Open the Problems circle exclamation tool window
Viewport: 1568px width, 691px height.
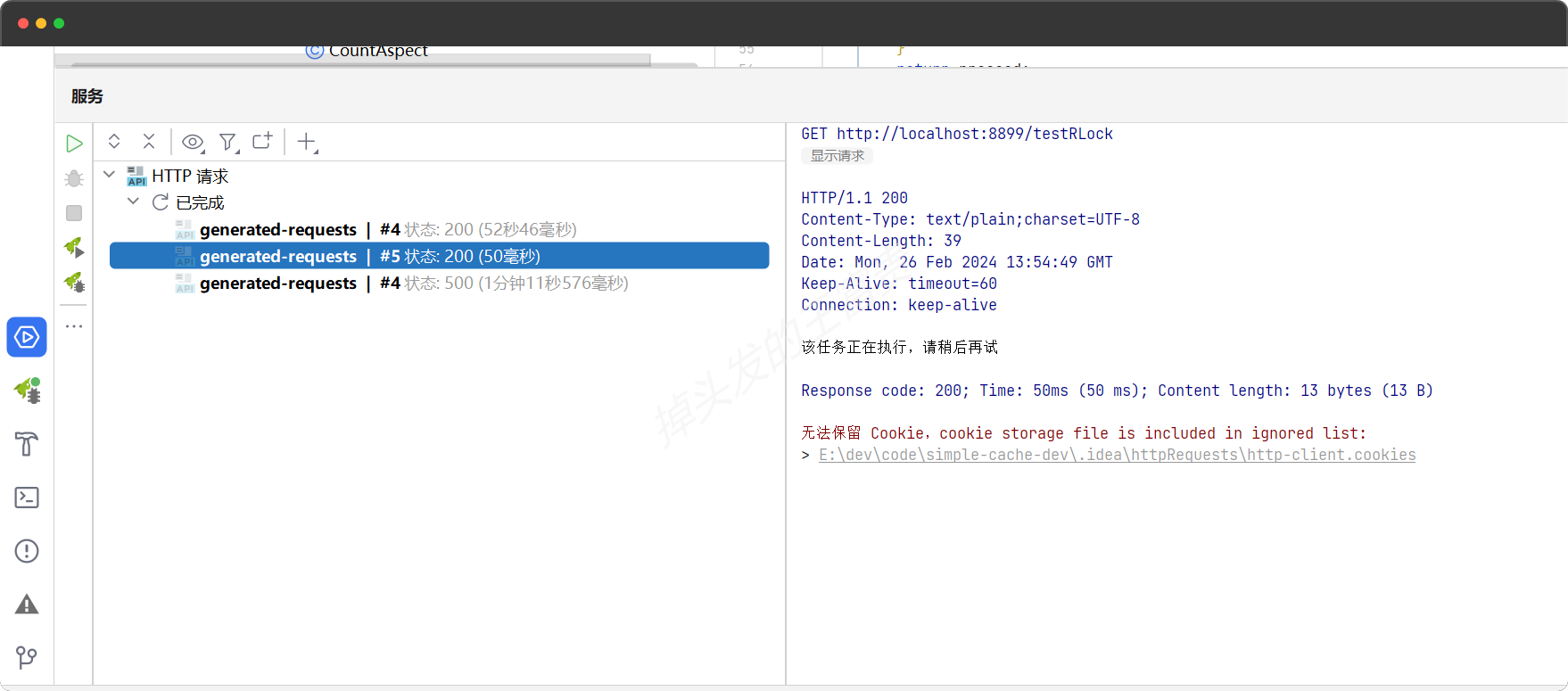[27, 551]
